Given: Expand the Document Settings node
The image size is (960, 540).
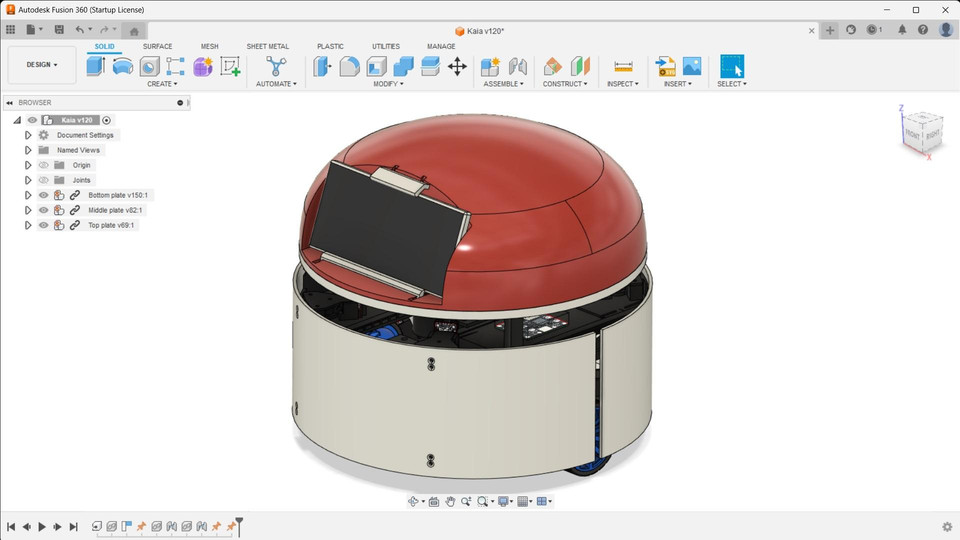Looking at the screenshot, I should (28, 135).
